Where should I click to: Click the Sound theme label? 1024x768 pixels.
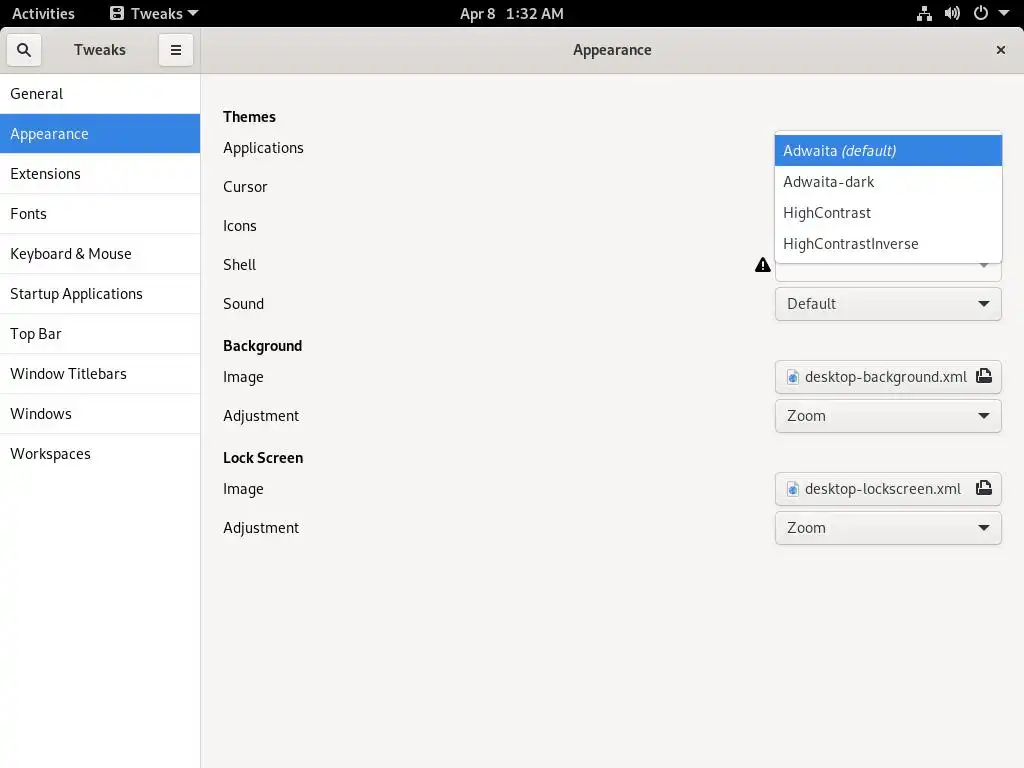coord(243,304)
